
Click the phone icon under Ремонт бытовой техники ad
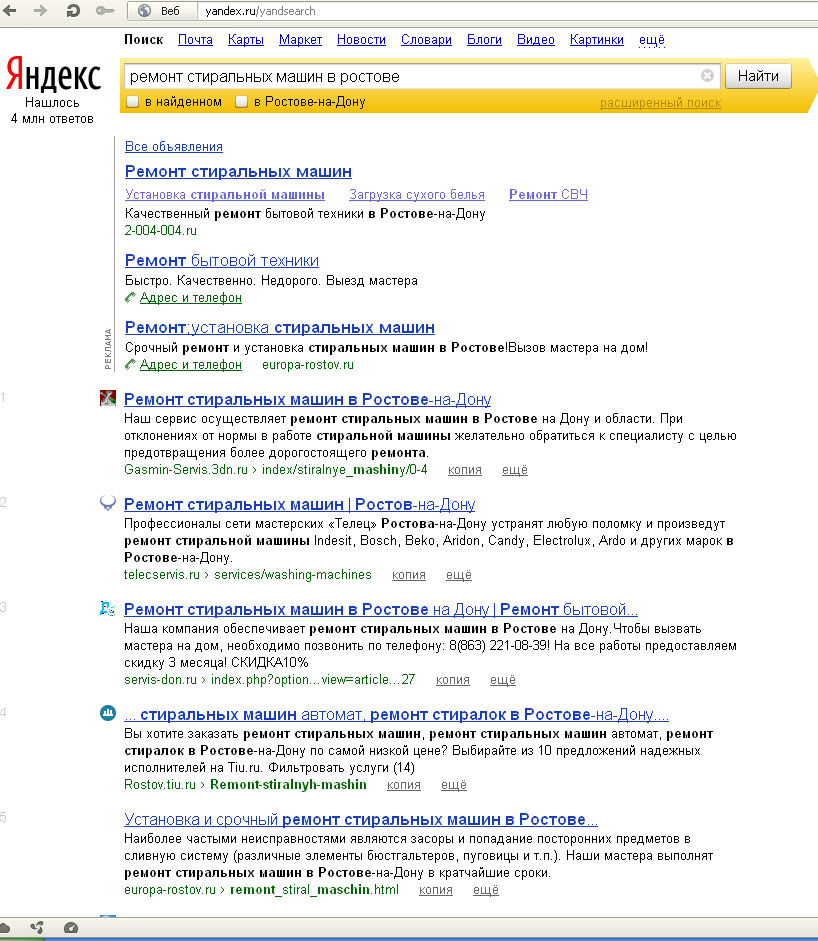point(130,297)
